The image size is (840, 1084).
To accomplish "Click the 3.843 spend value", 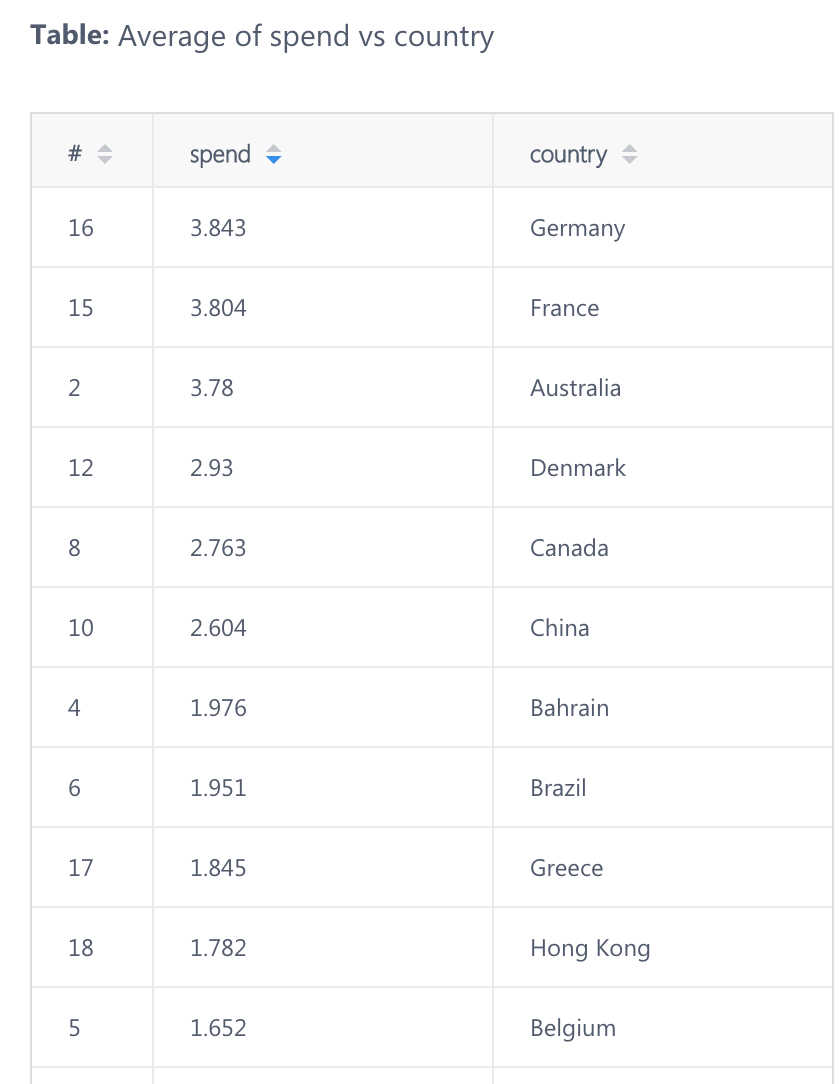I will [x=218, y=228].
